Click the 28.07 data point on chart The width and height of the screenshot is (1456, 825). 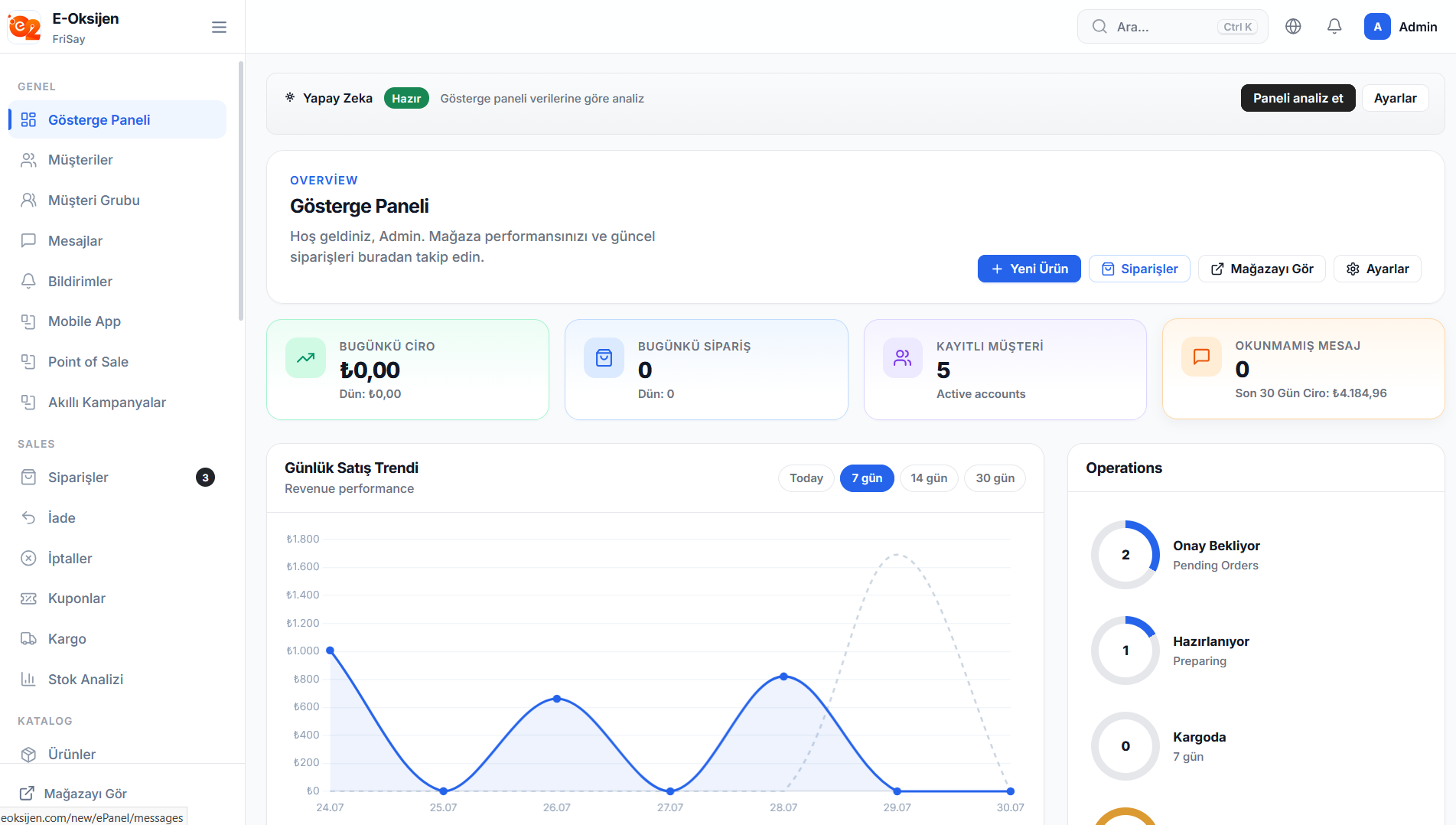coord(783,677)
